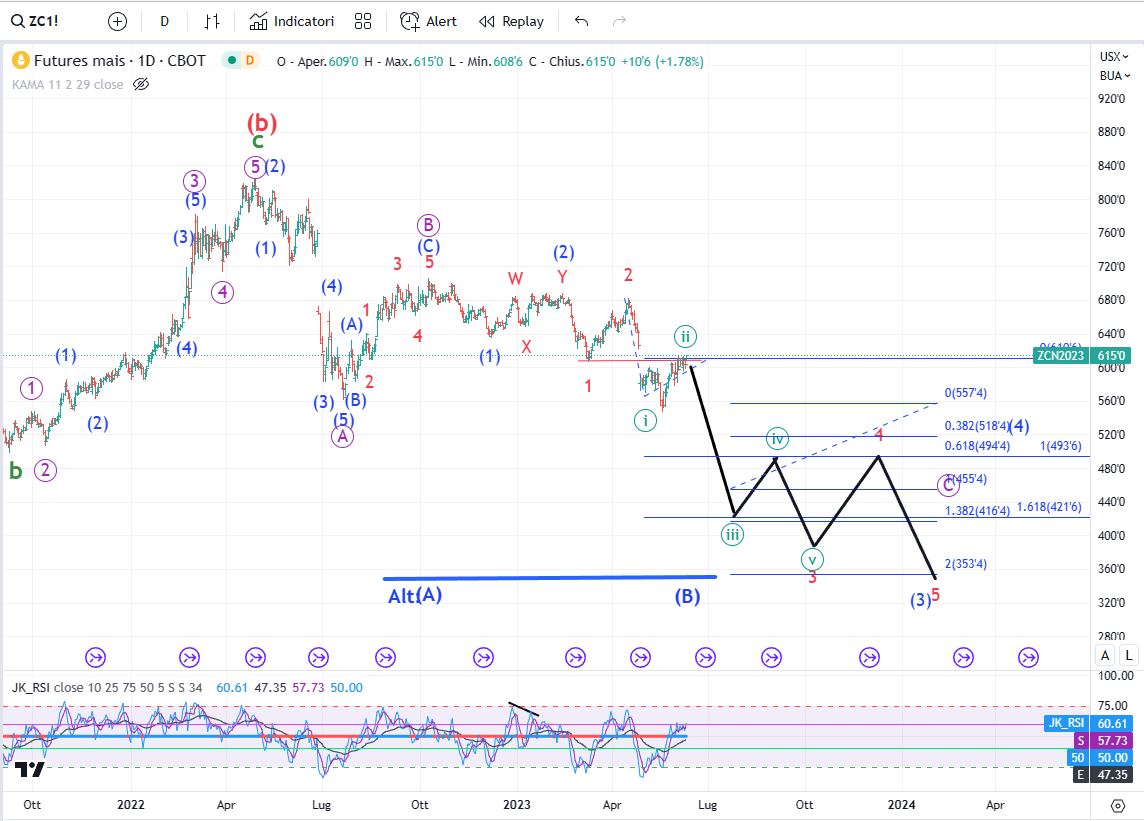Viewport: 1144px width, 821px height.
Task: Select the 2(353'4) Fibonacci label
Action: point(965,563)
